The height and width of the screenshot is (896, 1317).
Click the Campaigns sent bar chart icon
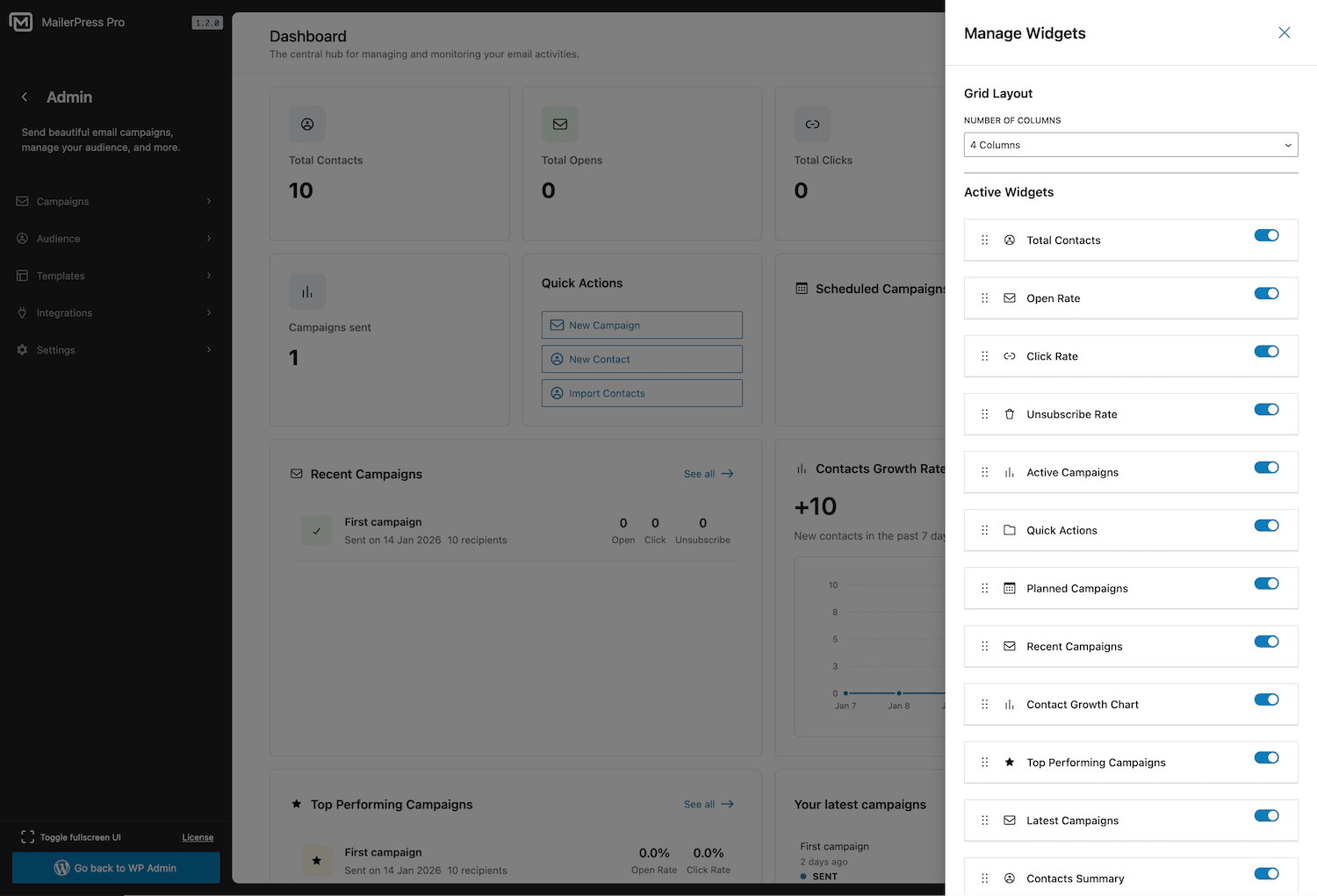click(x=306, y=290)
